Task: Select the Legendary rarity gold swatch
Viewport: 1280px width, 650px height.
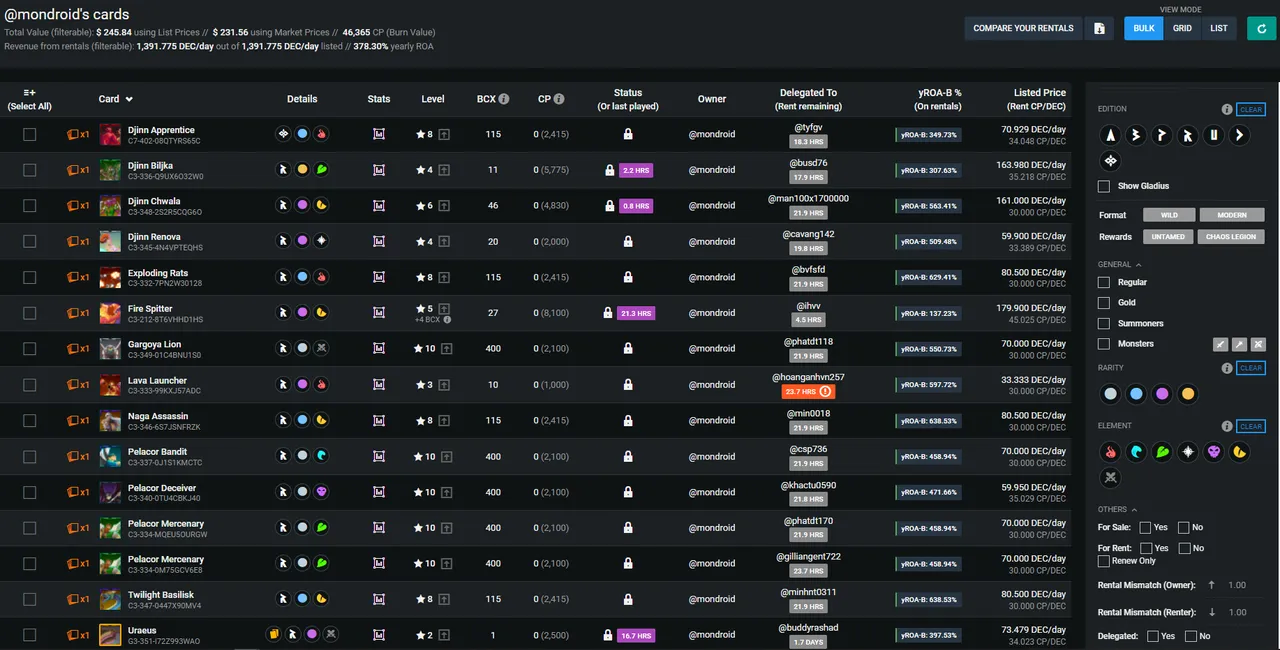Action: coord(1188,394)
